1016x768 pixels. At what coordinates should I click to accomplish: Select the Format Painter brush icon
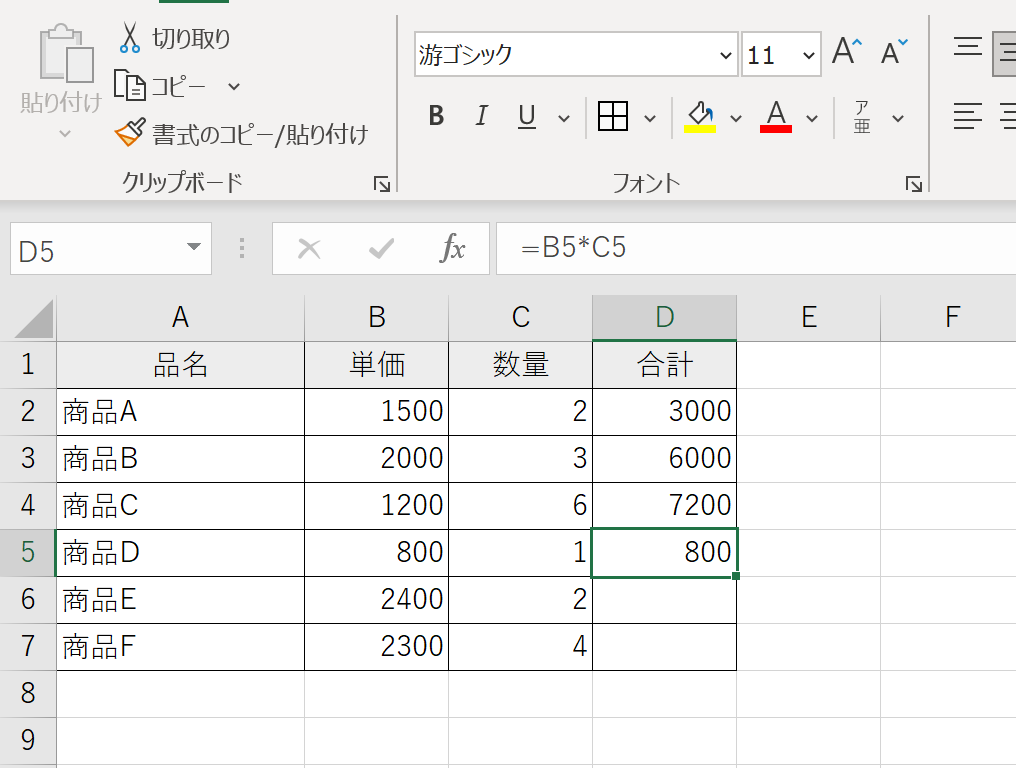130,133
